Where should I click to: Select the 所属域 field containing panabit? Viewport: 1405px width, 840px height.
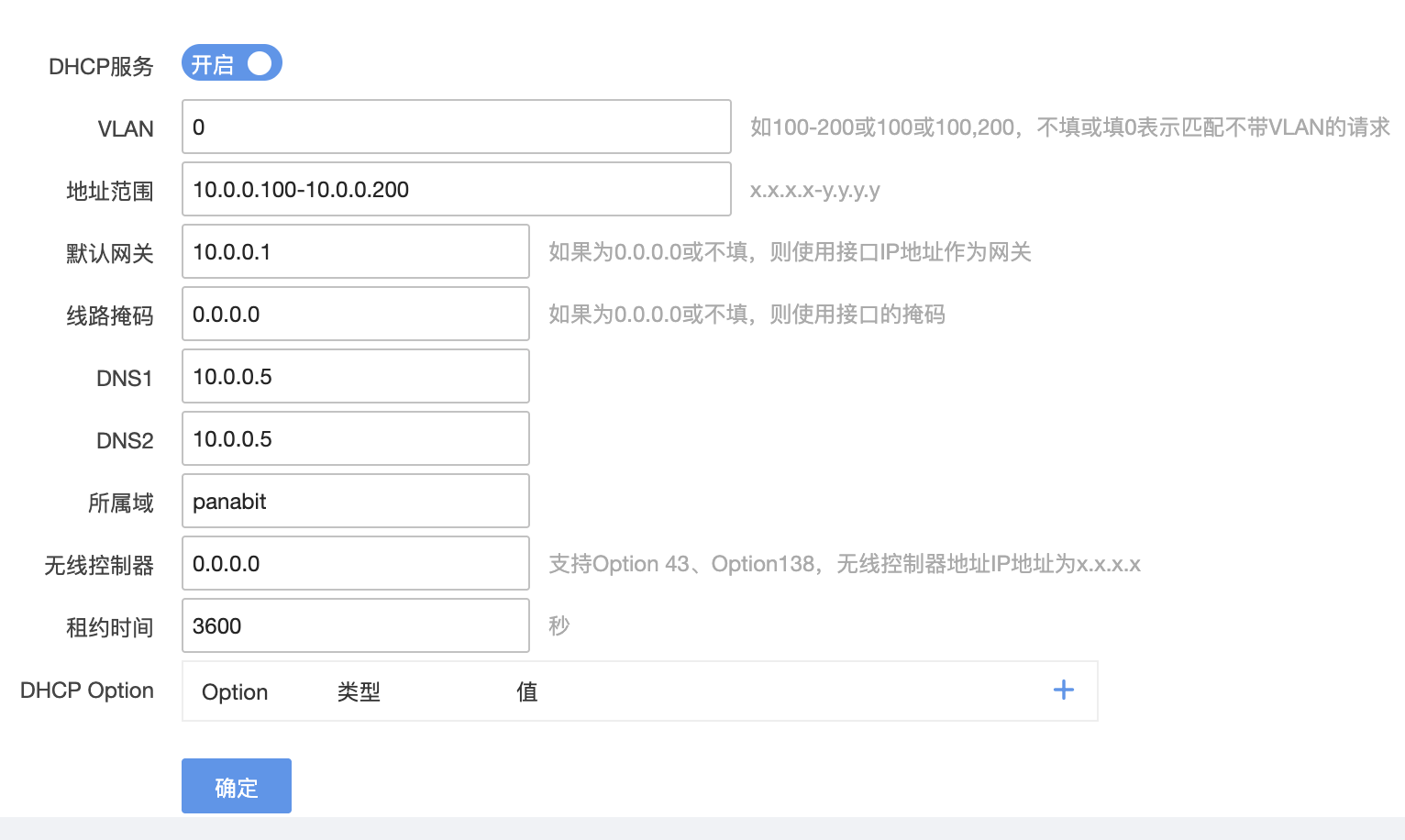(x=355, y=502)
